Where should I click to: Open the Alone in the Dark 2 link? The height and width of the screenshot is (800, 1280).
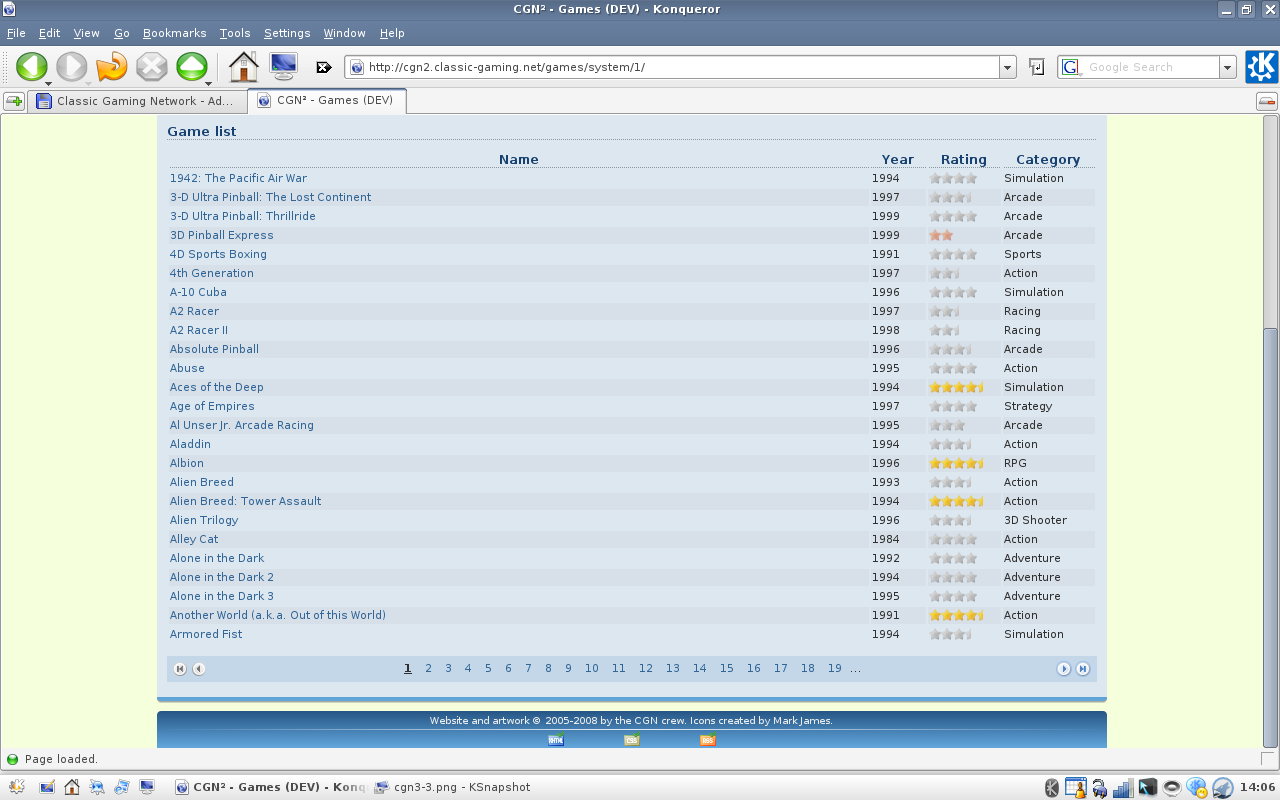click(x=222, y=577)
